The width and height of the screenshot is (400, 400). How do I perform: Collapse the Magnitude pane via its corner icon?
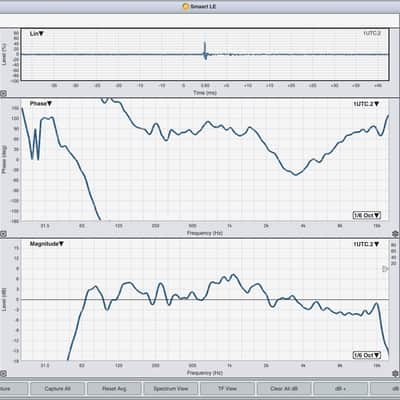(x=3, y=374)
